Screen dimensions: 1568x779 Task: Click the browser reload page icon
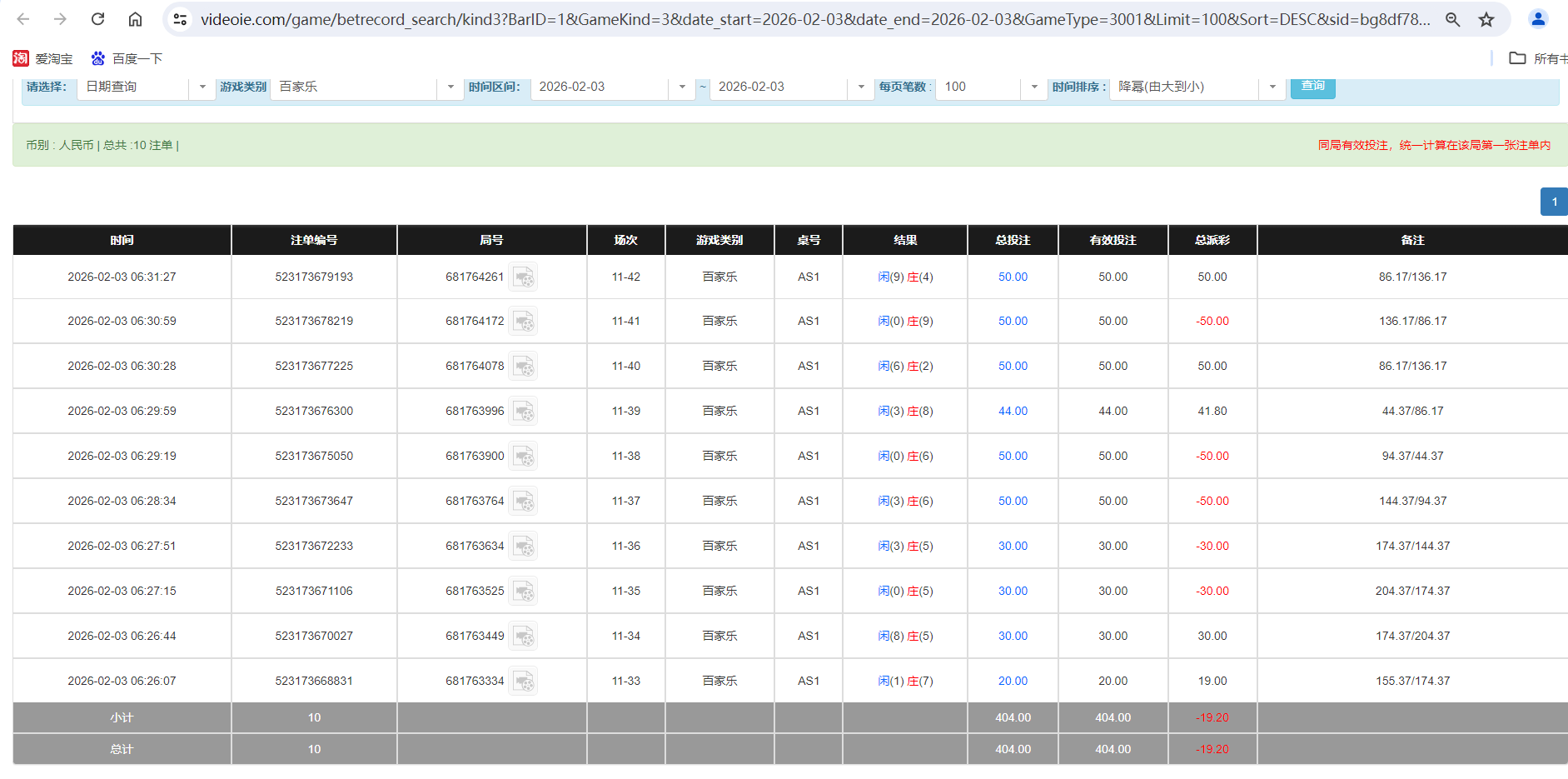click(97, 19)
